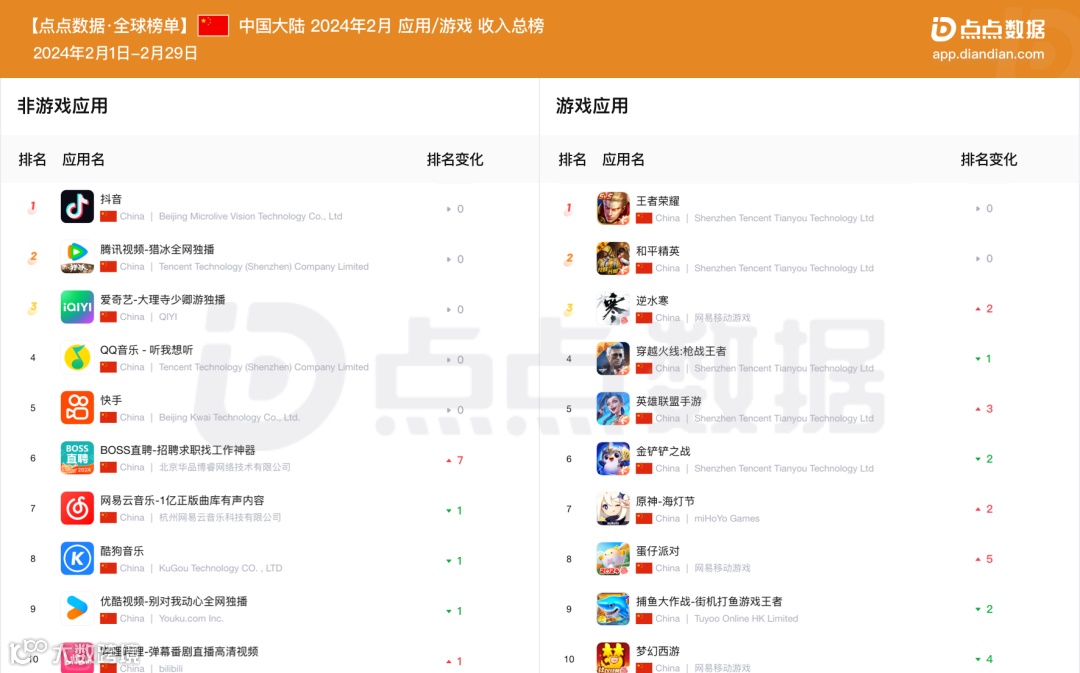The width and height of the screenshot is (1080, 673).
Task: Click the 梦幻西游 game icon
Action: click(613, 658)
